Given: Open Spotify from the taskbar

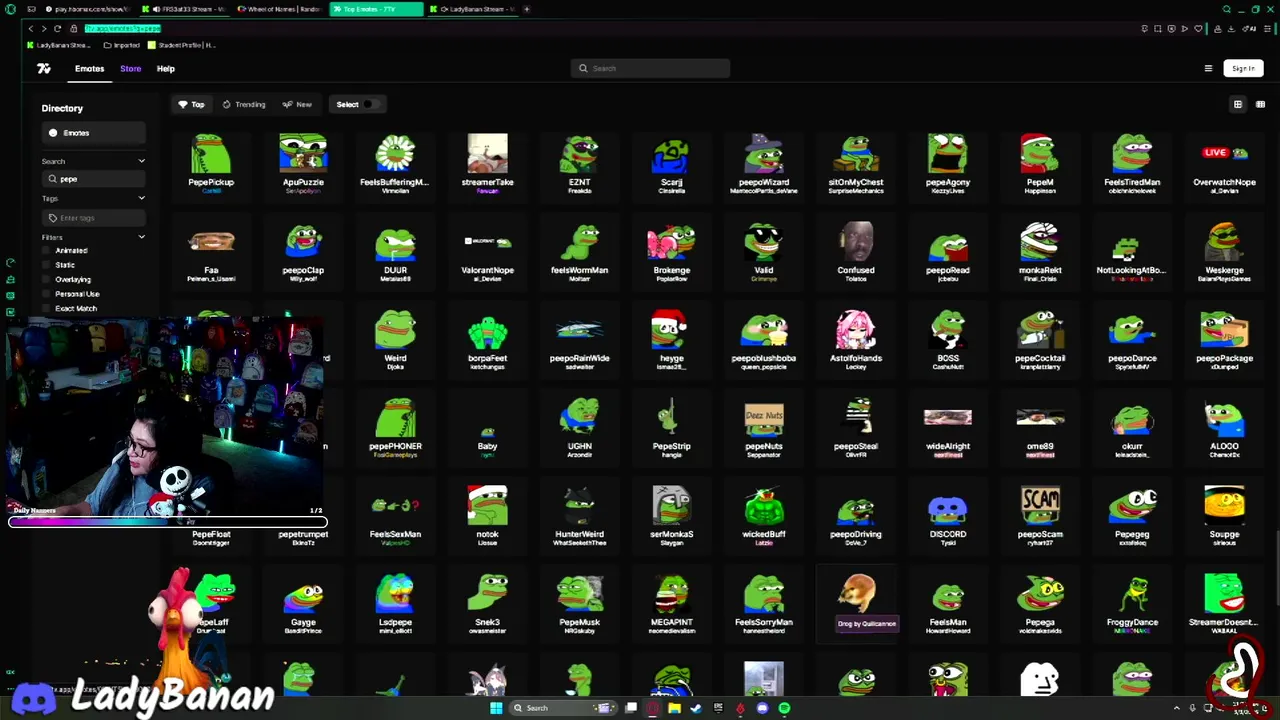Looking at the screenshot, I should click(x=784, y=708).
